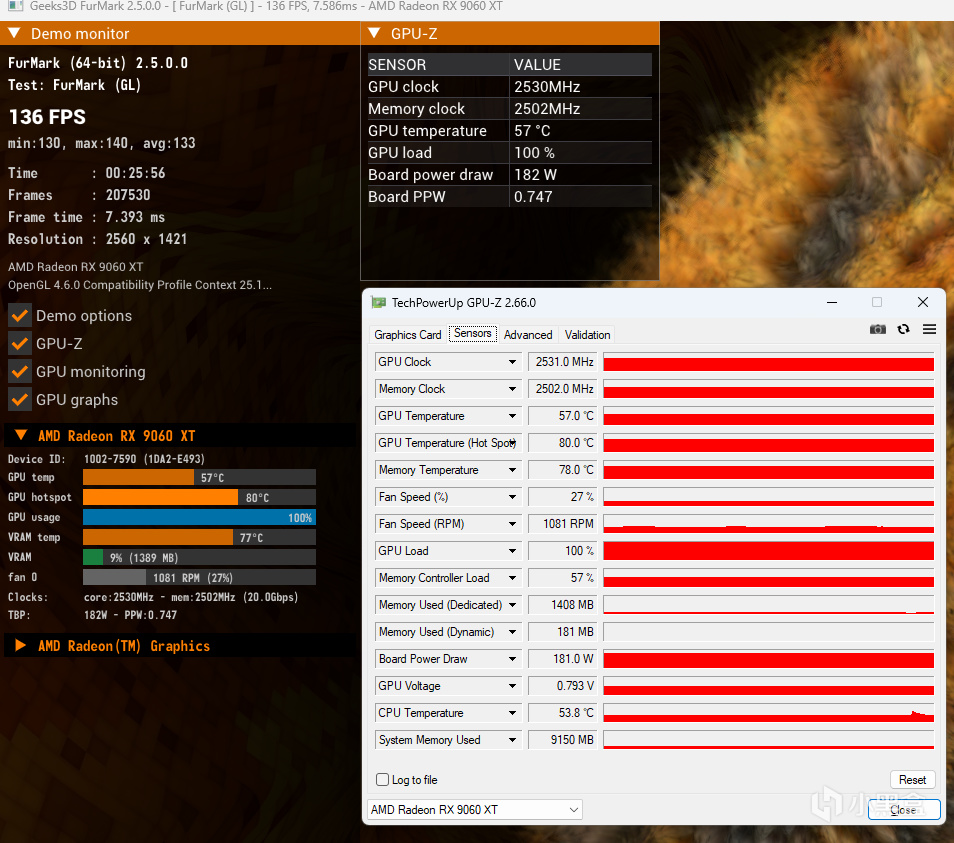Open the Fan Speed (RPM) dropdown arrow
954x843 pixels.
coord(512,524)
